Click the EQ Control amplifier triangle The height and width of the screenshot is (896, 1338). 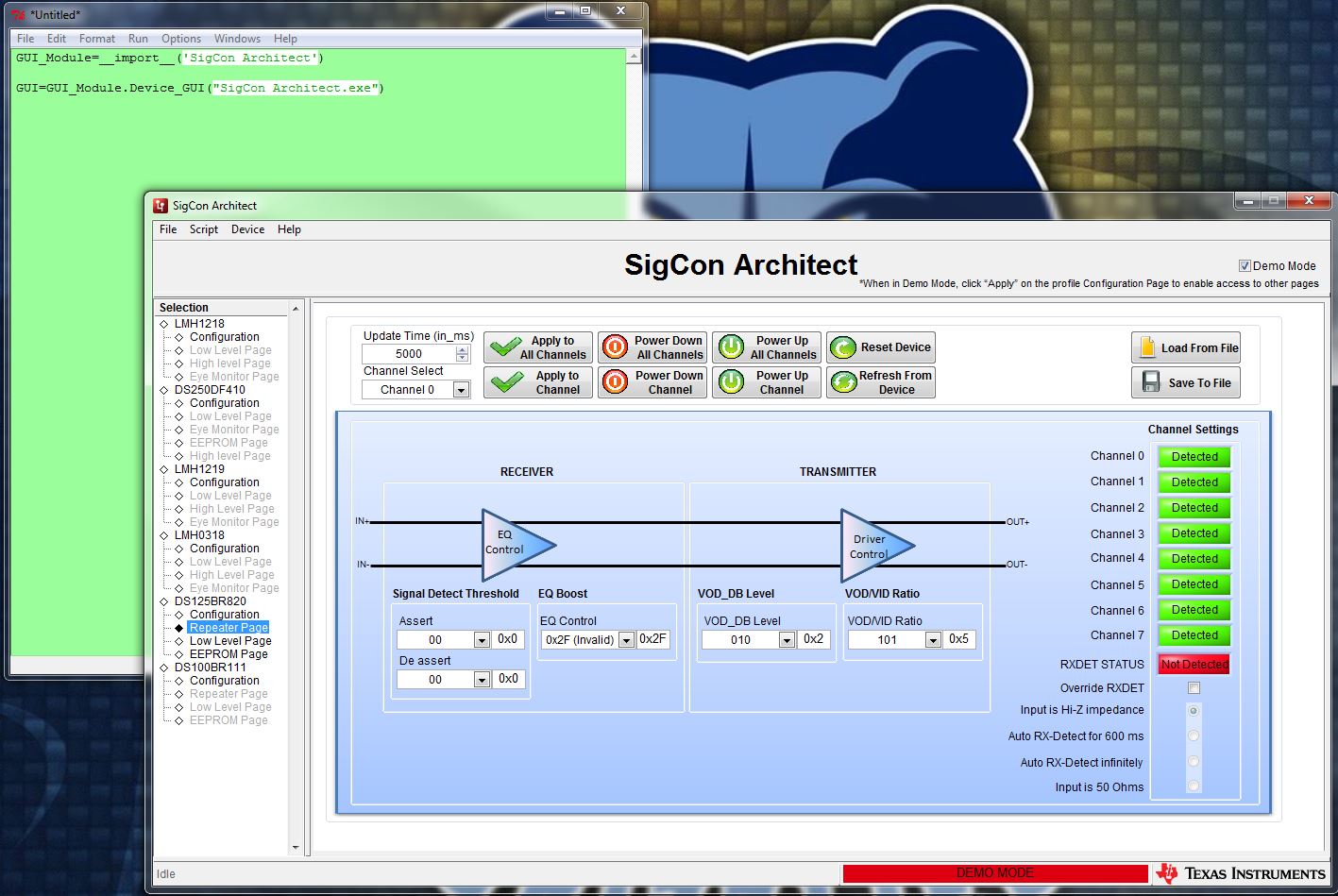(x=515, y=545)
